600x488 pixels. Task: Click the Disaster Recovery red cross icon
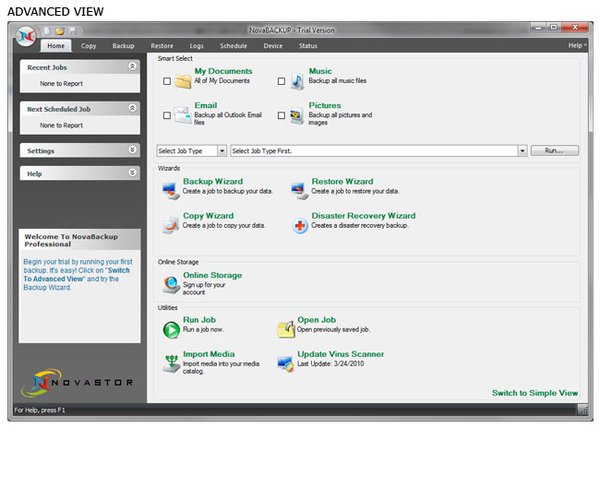pos(300,225)
